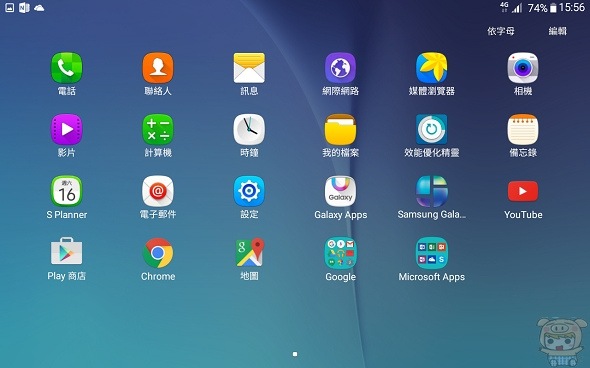Open the Google apps folder

click(x=341, y=253)
